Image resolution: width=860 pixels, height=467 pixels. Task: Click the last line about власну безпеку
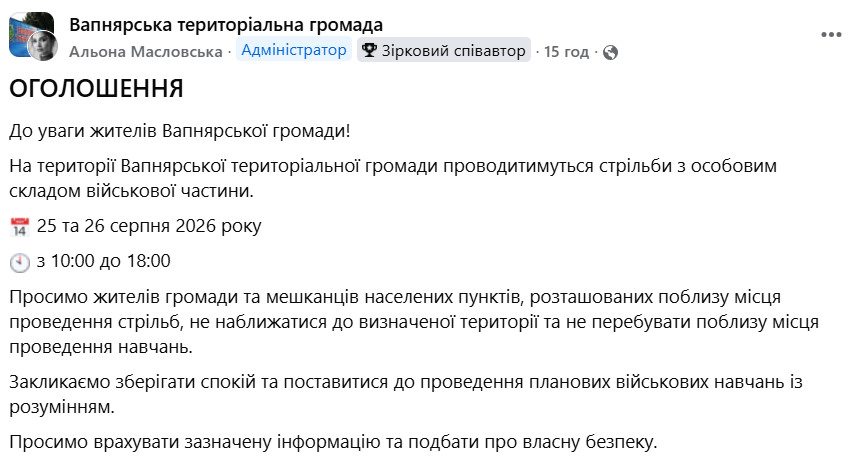(333, 442)
